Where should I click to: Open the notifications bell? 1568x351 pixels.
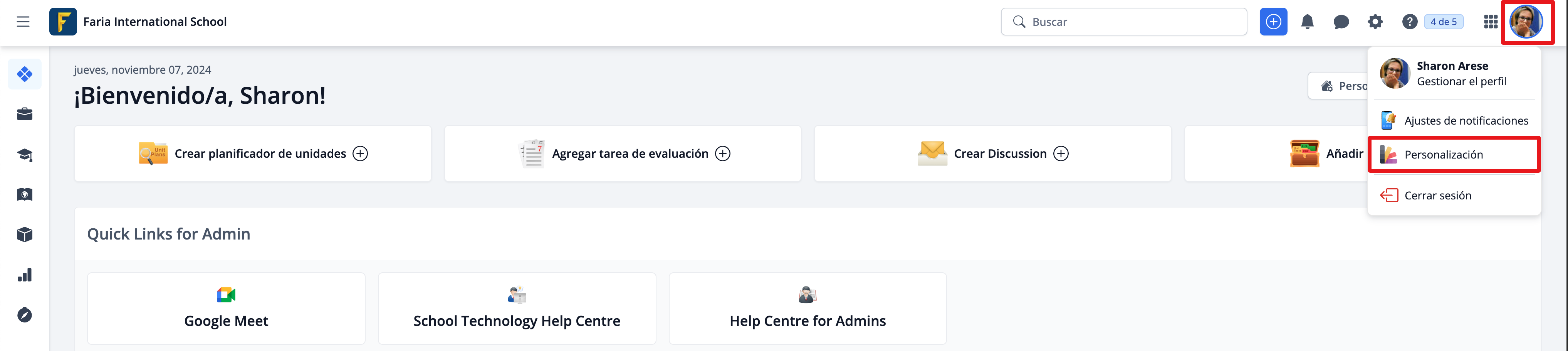click(1307, 22)
